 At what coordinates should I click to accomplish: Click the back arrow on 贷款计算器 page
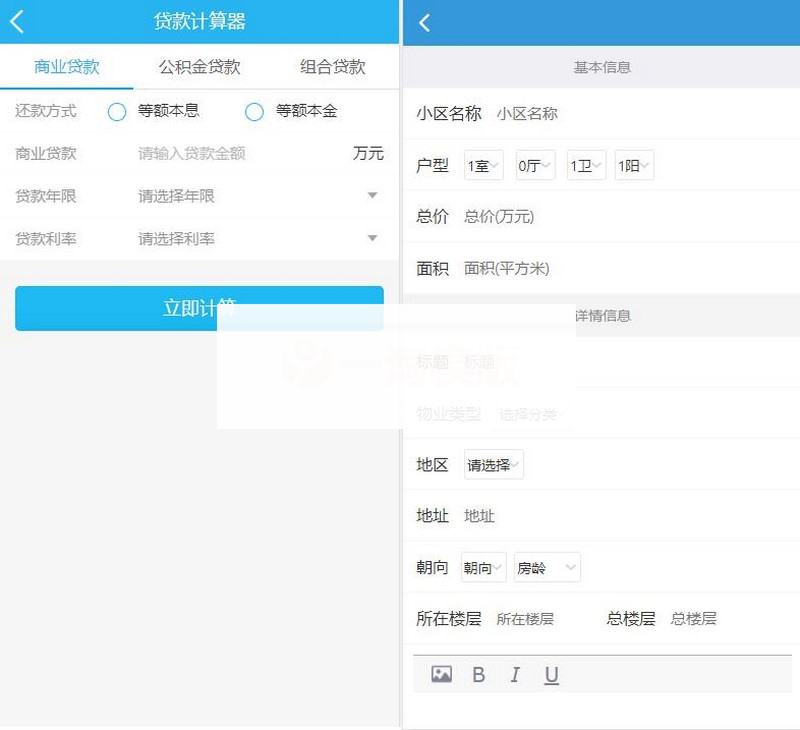(x=16, y=20)
